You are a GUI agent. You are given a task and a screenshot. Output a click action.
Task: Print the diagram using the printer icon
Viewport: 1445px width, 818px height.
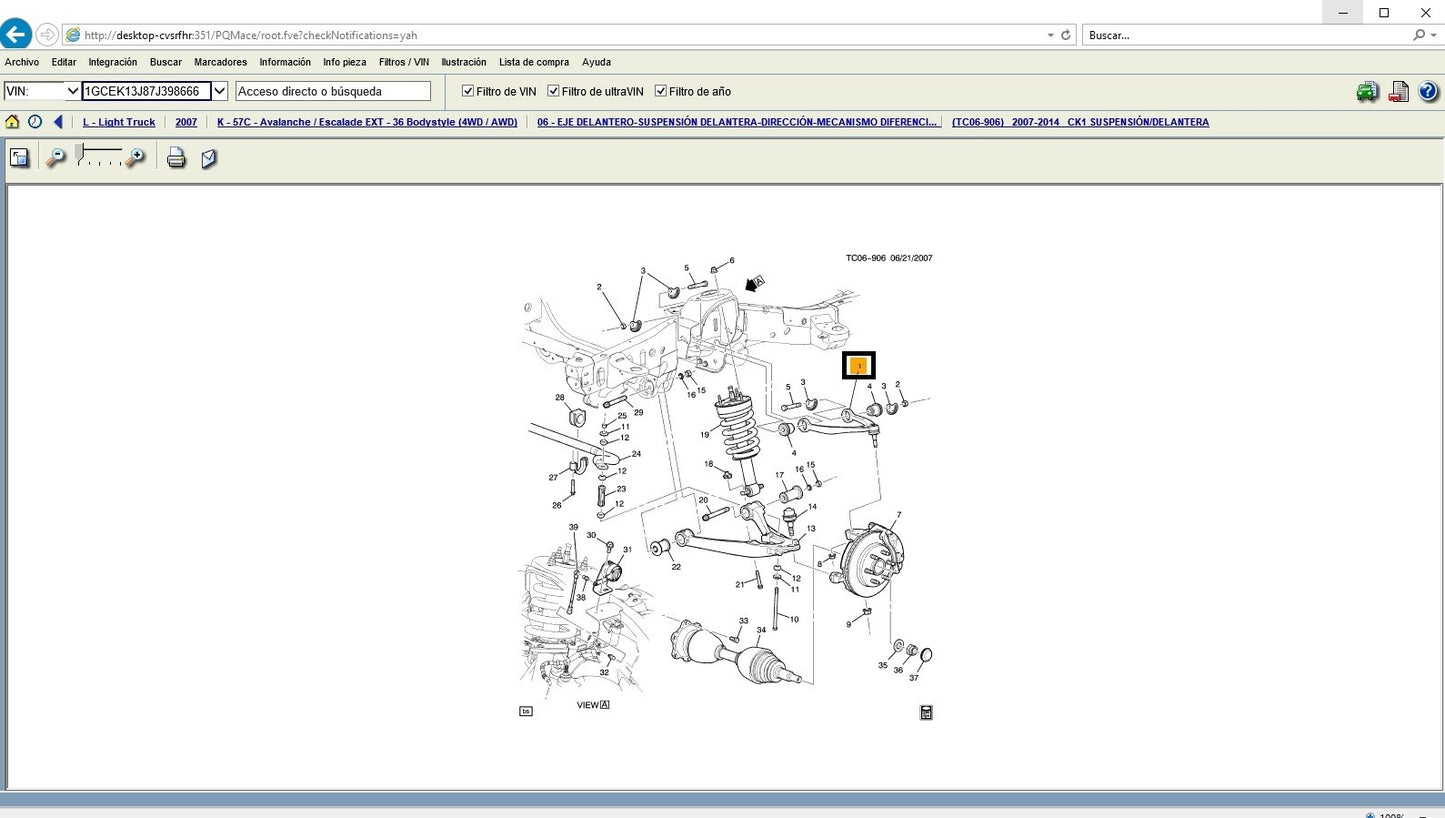point(176,158)
